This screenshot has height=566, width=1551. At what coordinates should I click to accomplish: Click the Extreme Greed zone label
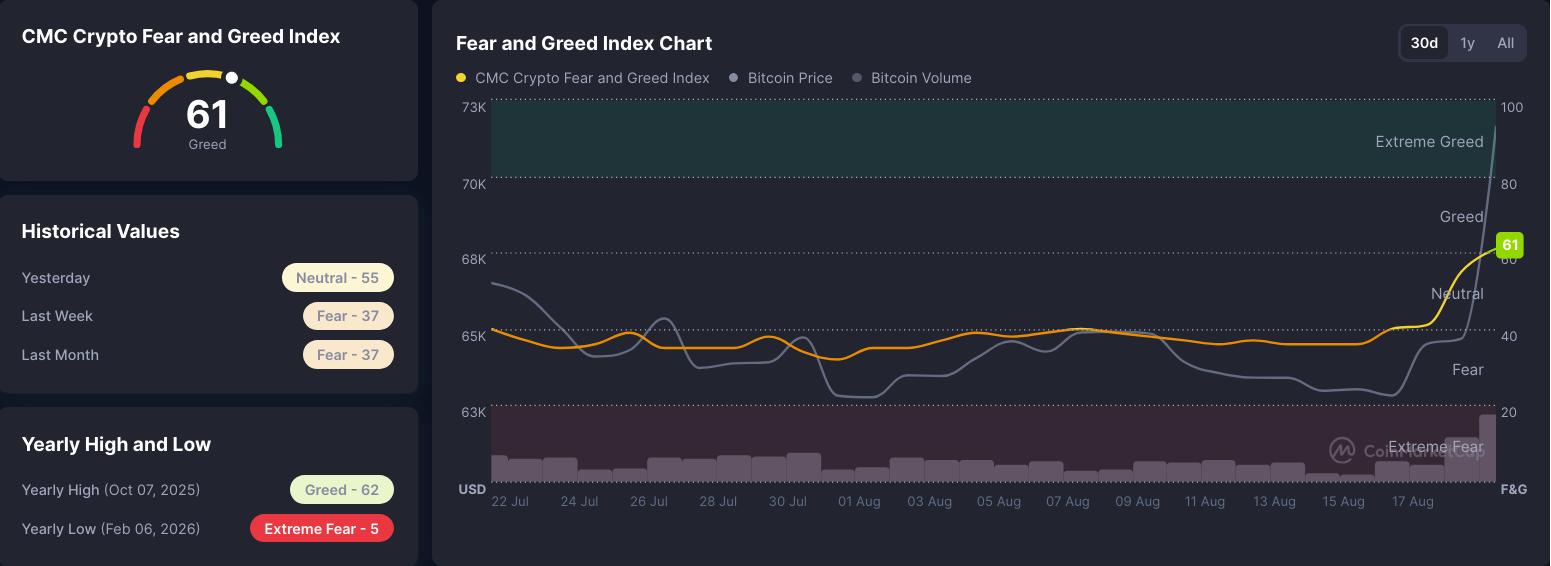coord(1429,142)
